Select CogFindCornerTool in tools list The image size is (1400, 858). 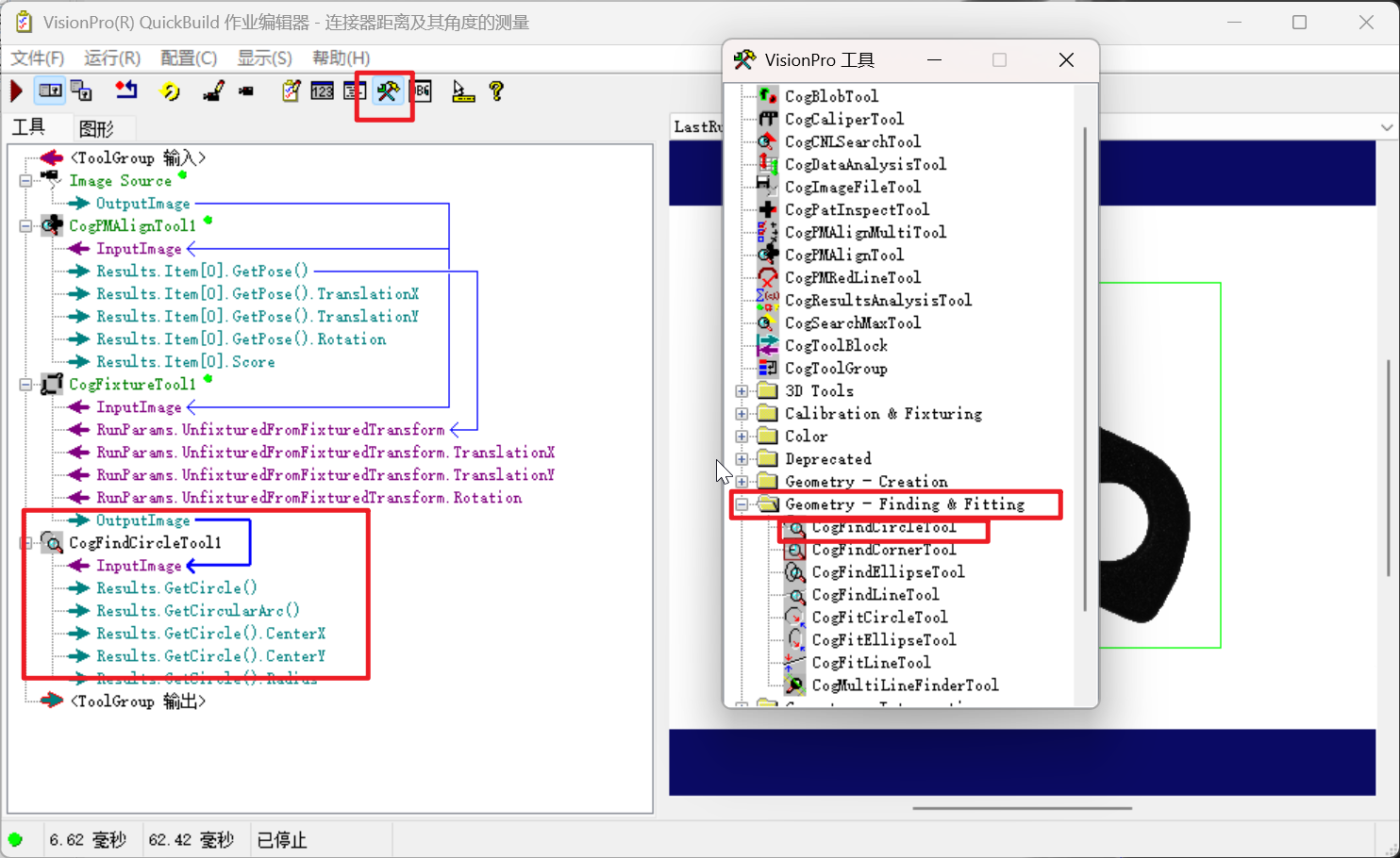pos(884,550)
